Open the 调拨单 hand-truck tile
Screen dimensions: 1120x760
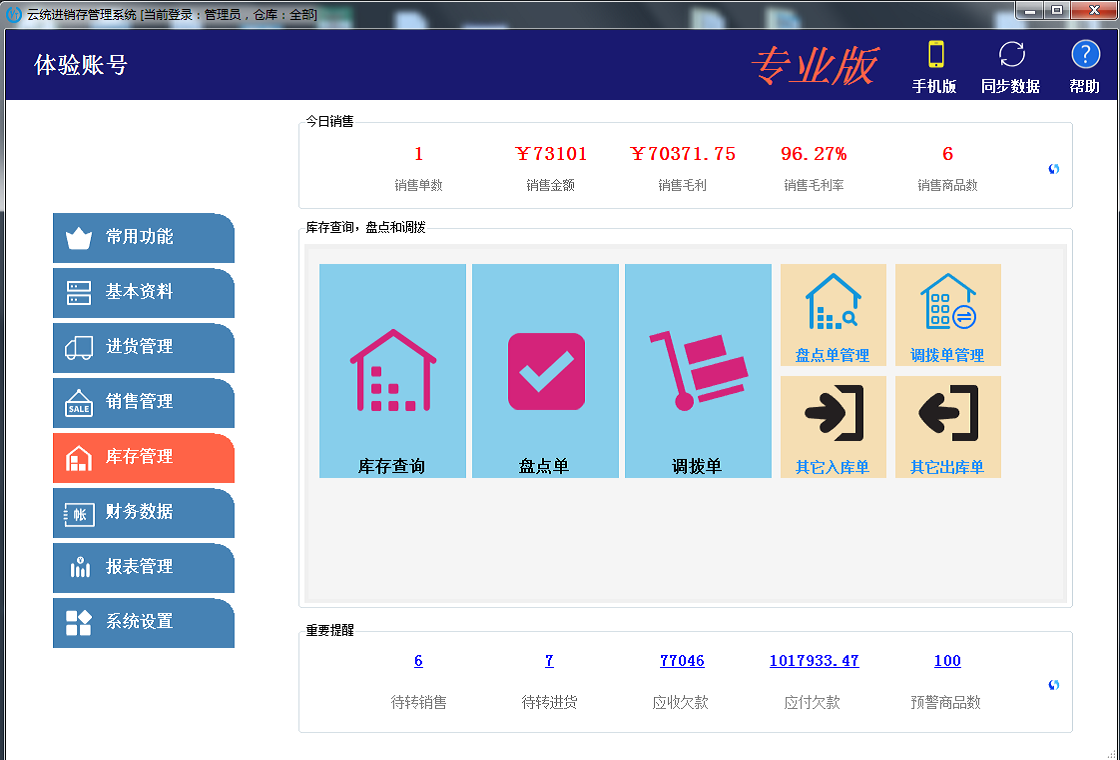click(698, 370)
